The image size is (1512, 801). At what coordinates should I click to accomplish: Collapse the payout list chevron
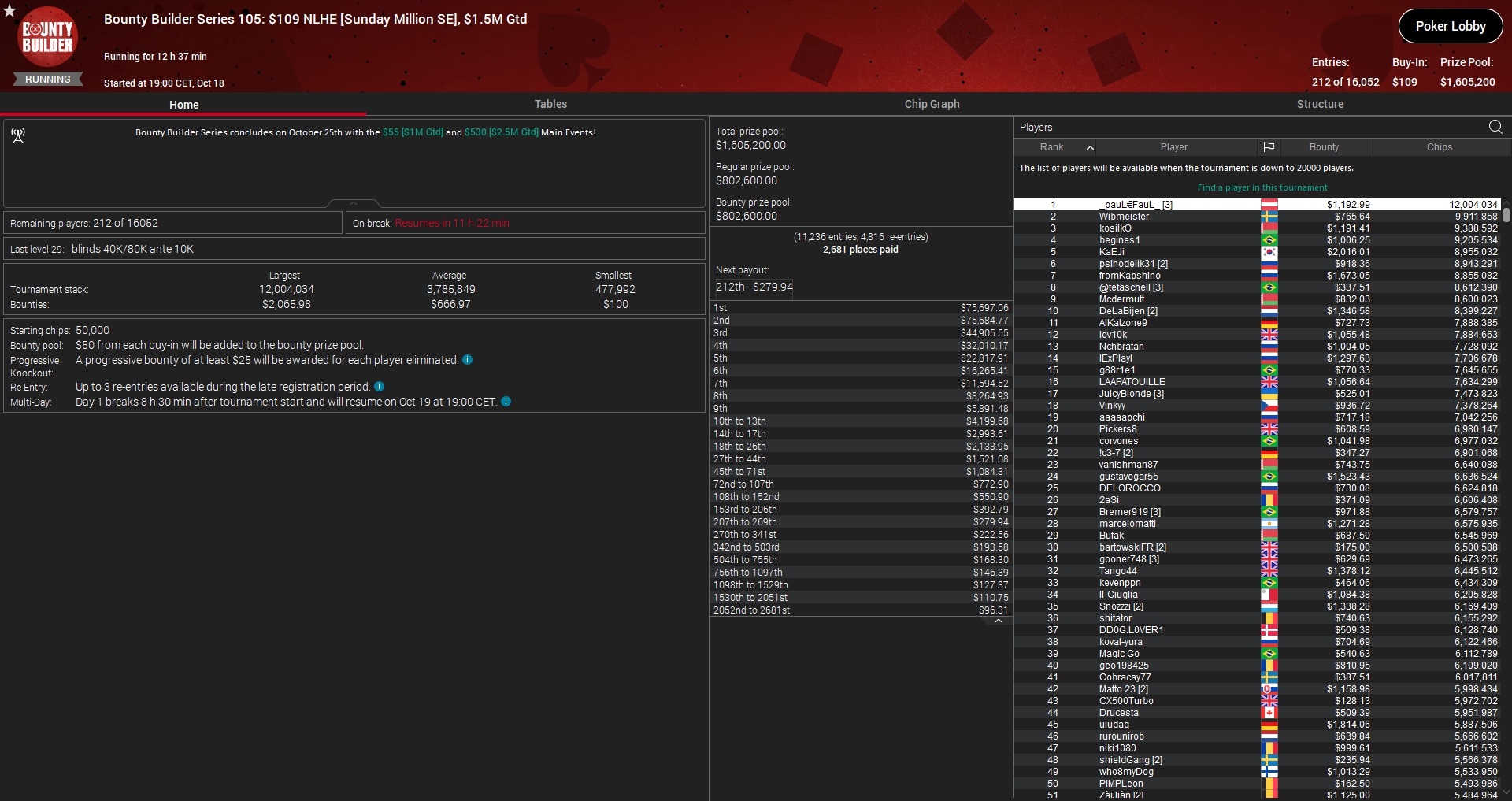(998, 621)
